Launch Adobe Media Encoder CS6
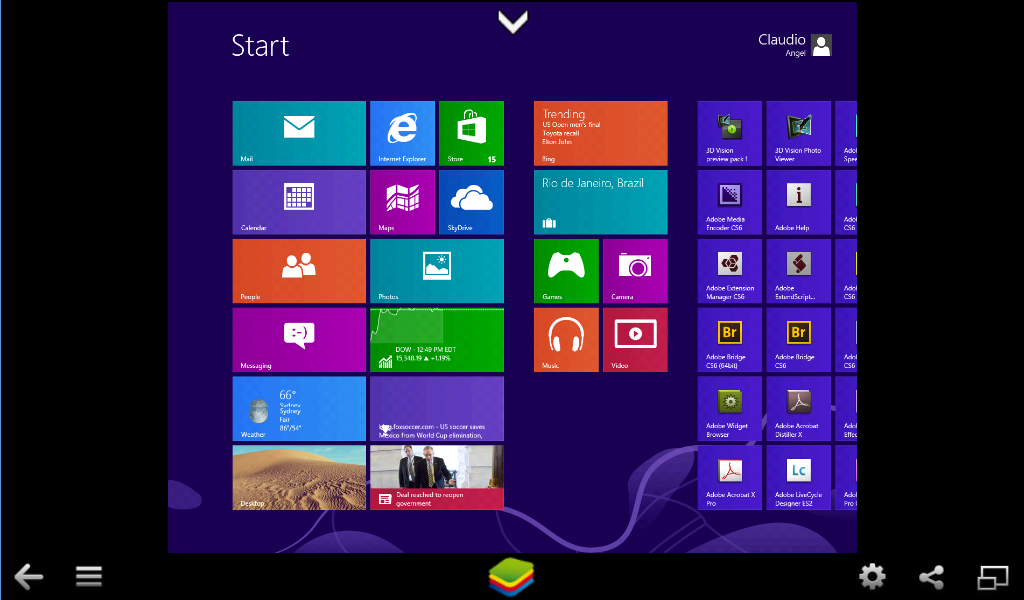 click(x=730, y=202)
